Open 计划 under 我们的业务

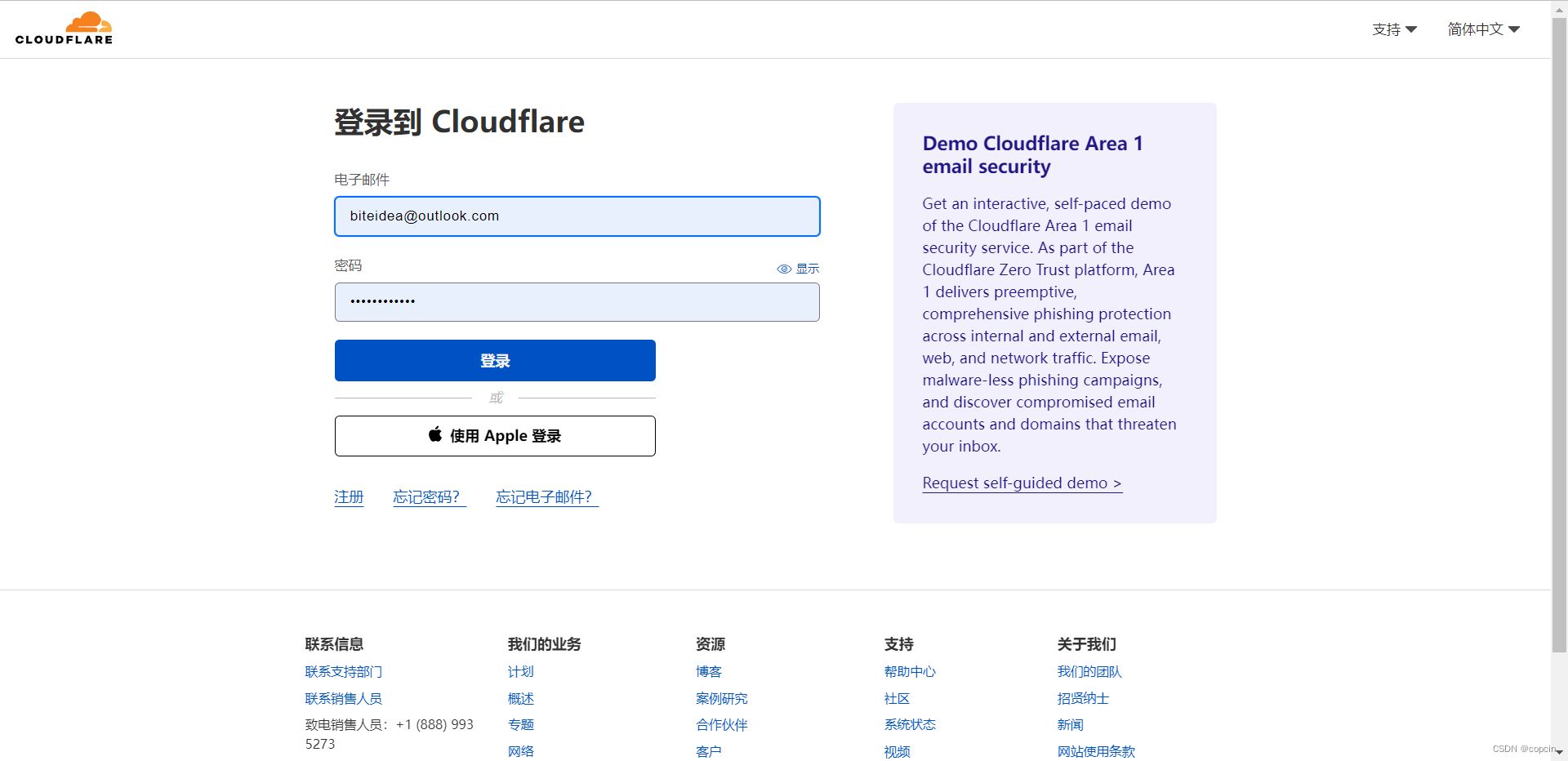pyautogui.click(x=521, y=672)
